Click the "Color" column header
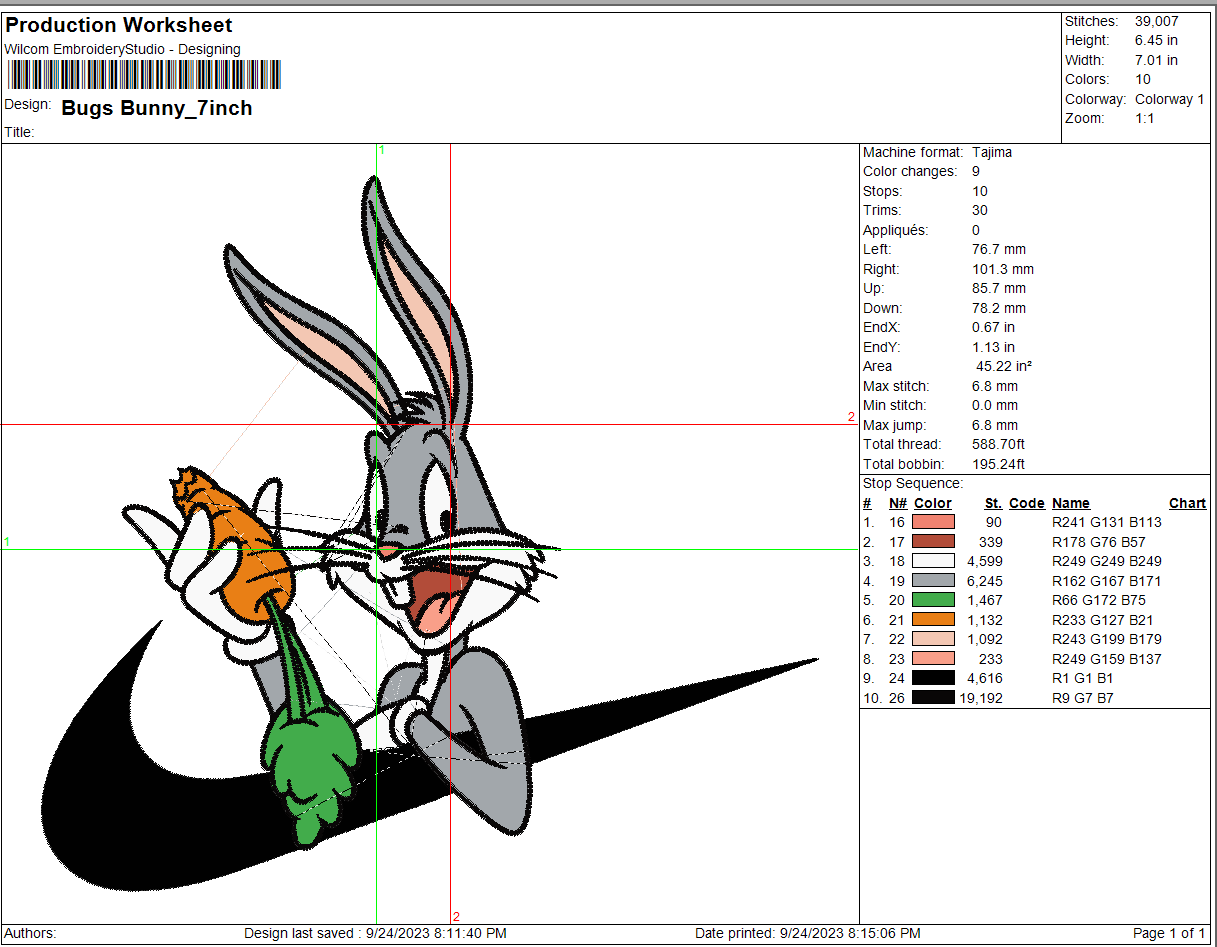Viewport: 1217px width, 947px height. pyautogui.click(x=932, y=503)
